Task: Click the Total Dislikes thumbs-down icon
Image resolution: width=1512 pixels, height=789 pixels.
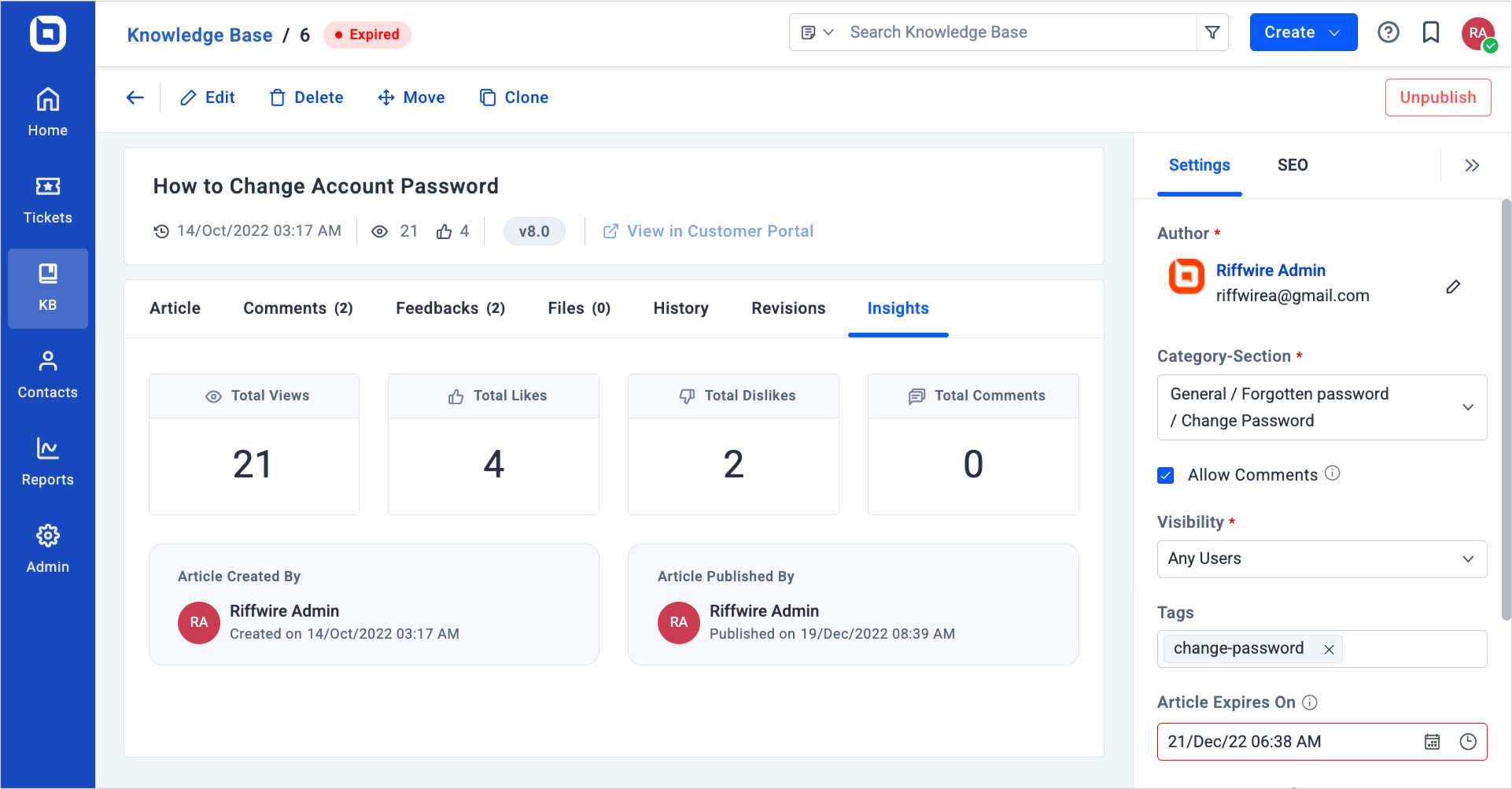Action: click(x=687, y=396)
